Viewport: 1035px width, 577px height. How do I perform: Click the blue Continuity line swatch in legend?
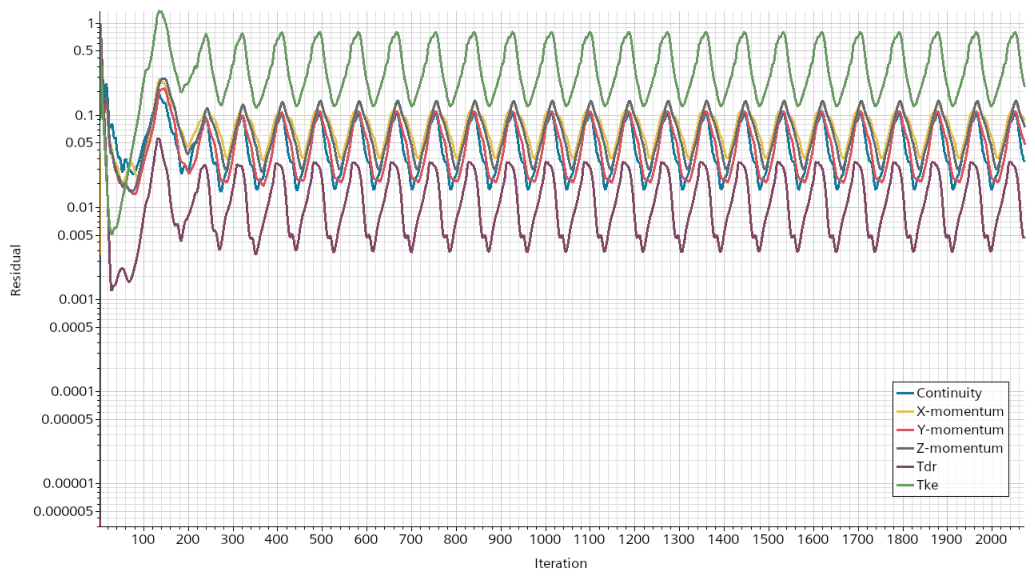[x=905, y=393]
